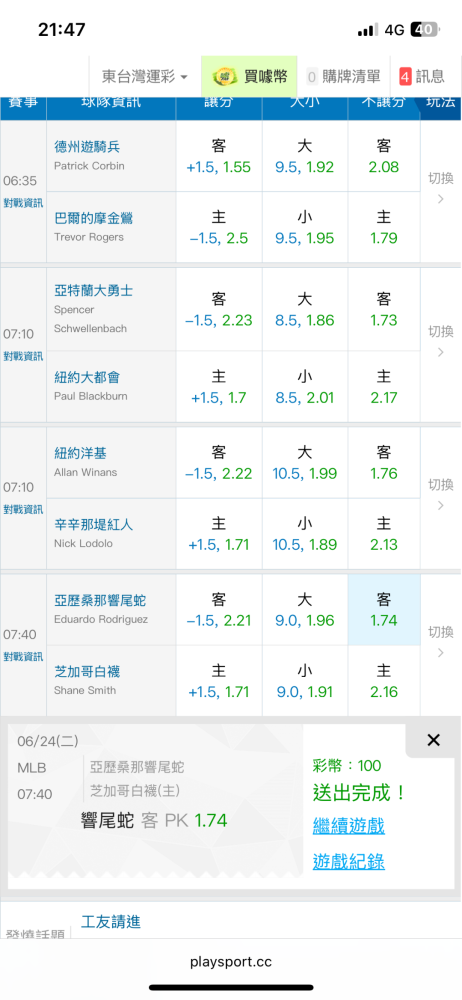Select 主 2.16 moneyline for 芝加哥白襪
The width and height of the screenshot is (462, 1000).
coord(384,681)
